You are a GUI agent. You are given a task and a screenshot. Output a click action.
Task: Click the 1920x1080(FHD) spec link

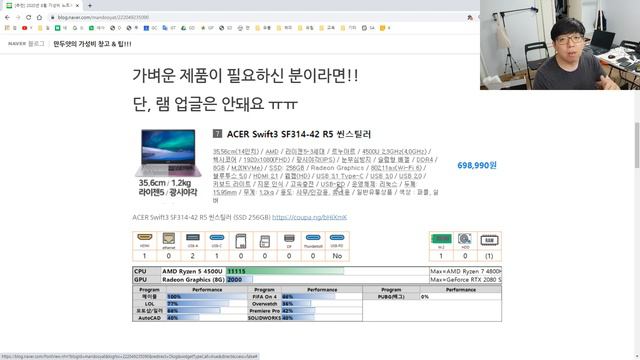[x=267, y=160]
